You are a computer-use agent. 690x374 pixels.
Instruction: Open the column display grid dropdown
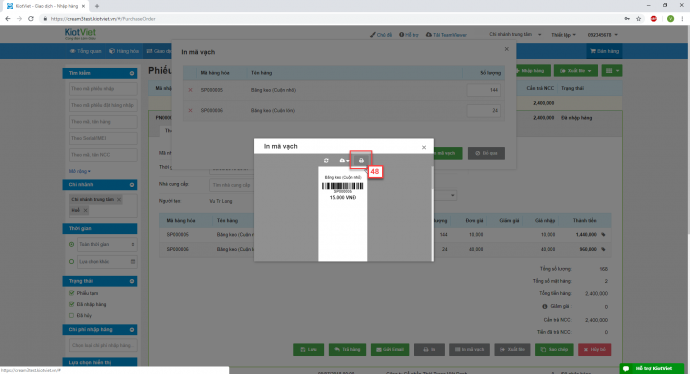(612, 71)
